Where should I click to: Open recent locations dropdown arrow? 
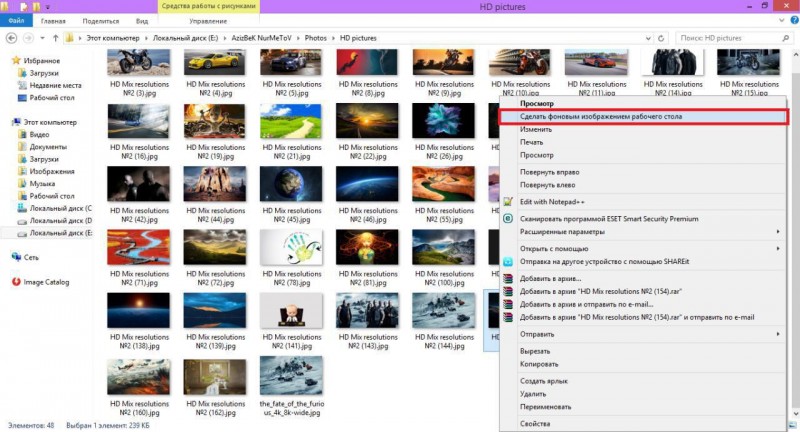pyautogui.click(x=42, y=38)
